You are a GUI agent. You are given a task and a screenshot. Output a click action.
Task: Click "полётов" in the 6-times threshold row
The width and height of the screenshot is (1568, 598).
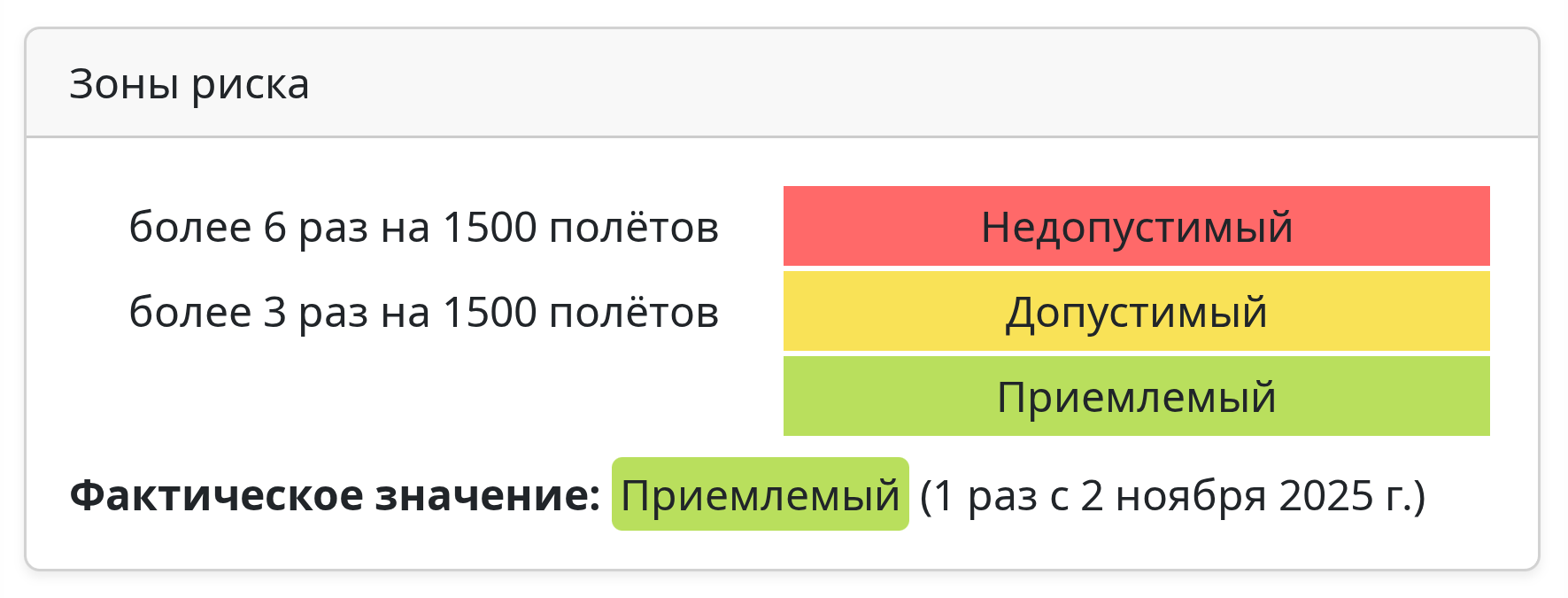(x=634, y=228)
